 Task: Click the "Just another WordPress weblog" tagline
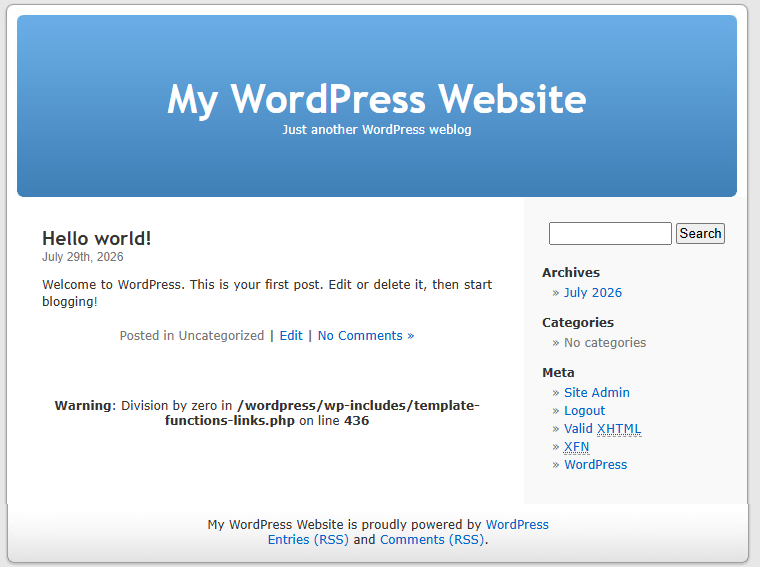tap(377, 130)
